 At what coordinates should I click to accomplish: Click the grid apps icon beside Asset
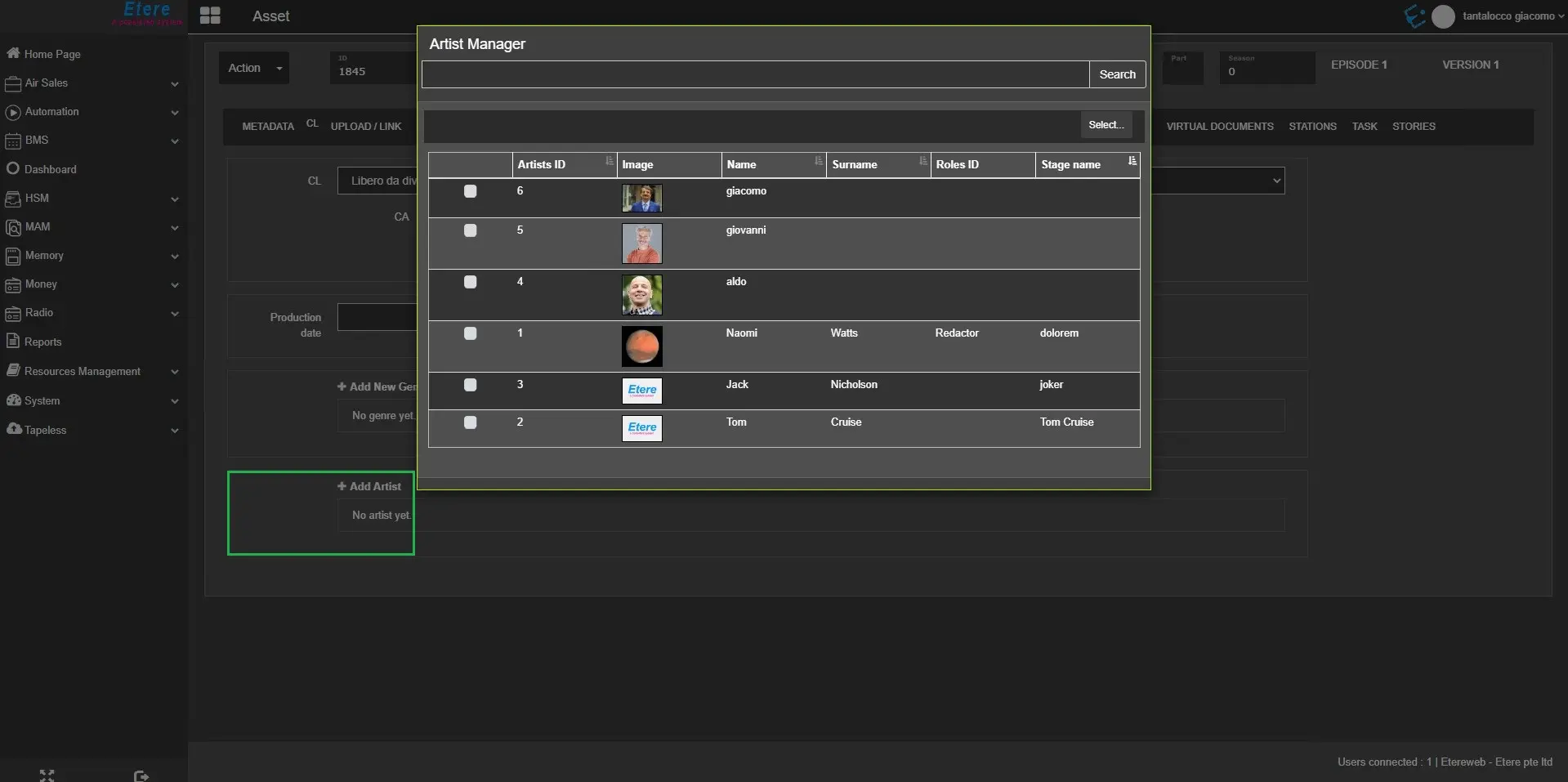210,16
